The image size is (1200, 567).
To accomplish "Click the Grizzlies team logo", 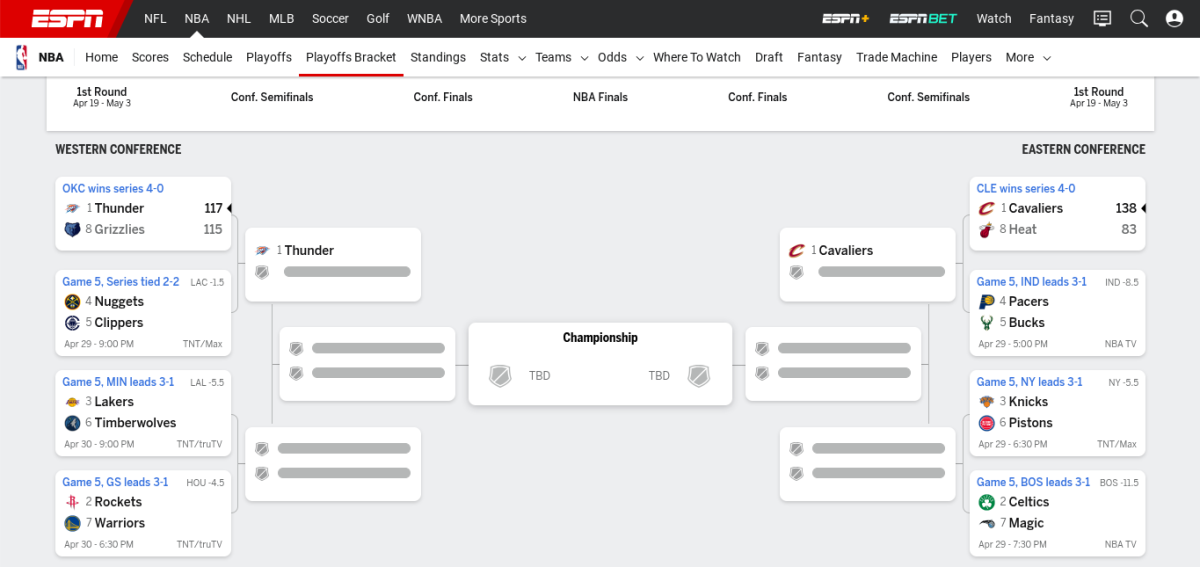I will pos(72,229).
